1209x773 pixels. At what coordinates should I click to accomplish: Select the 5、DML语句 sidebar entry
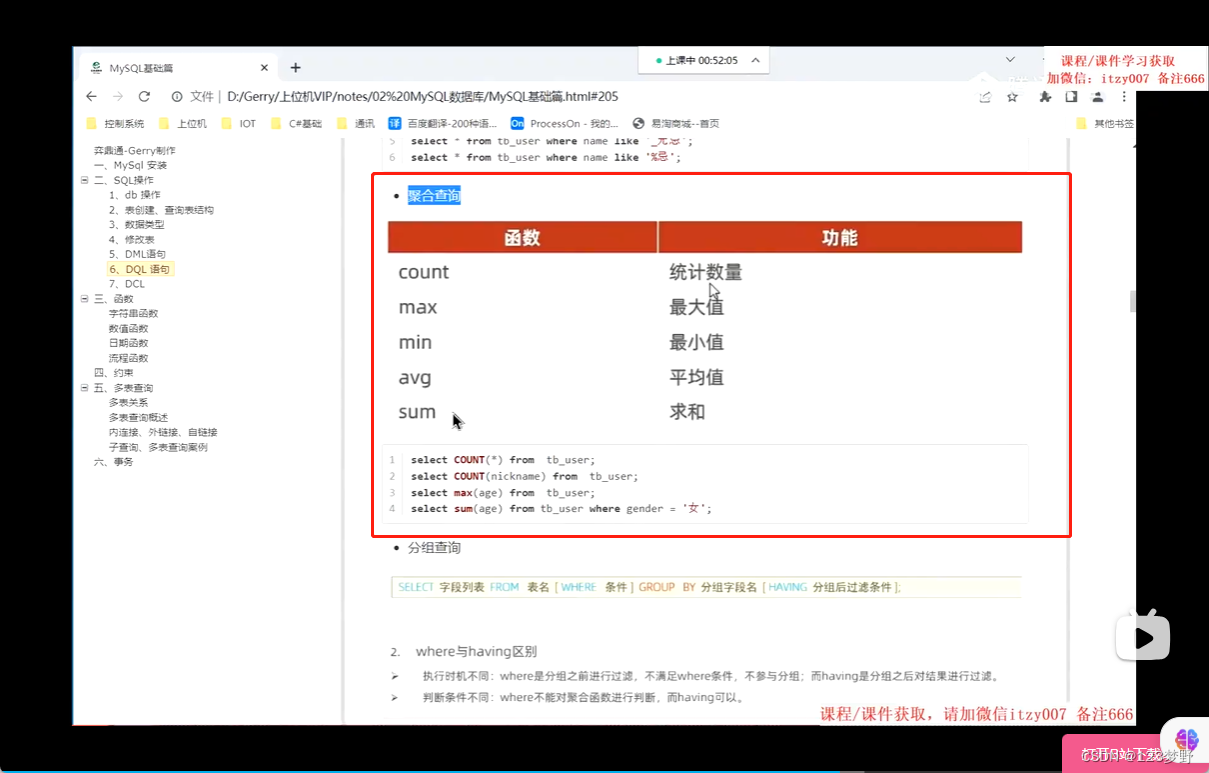[x=139, y=254]
